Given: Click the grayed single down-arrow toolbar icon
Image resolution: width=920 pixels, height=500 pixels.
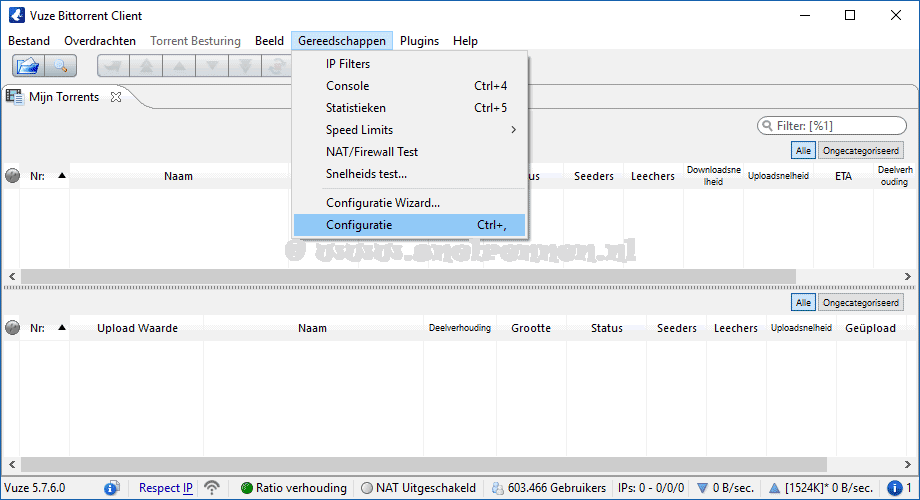Looking at the screenshot, I should tap(212, 66).
